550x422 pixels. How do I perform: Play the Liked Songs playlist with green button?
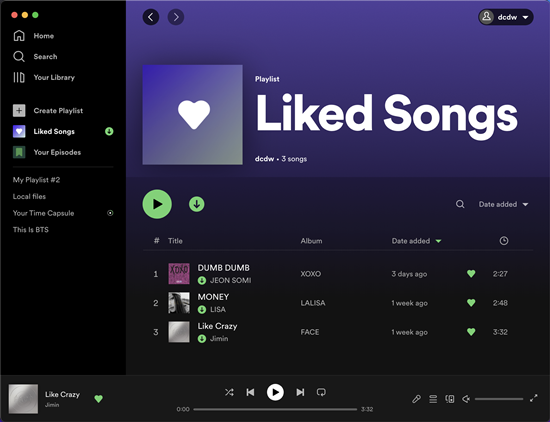157,204
